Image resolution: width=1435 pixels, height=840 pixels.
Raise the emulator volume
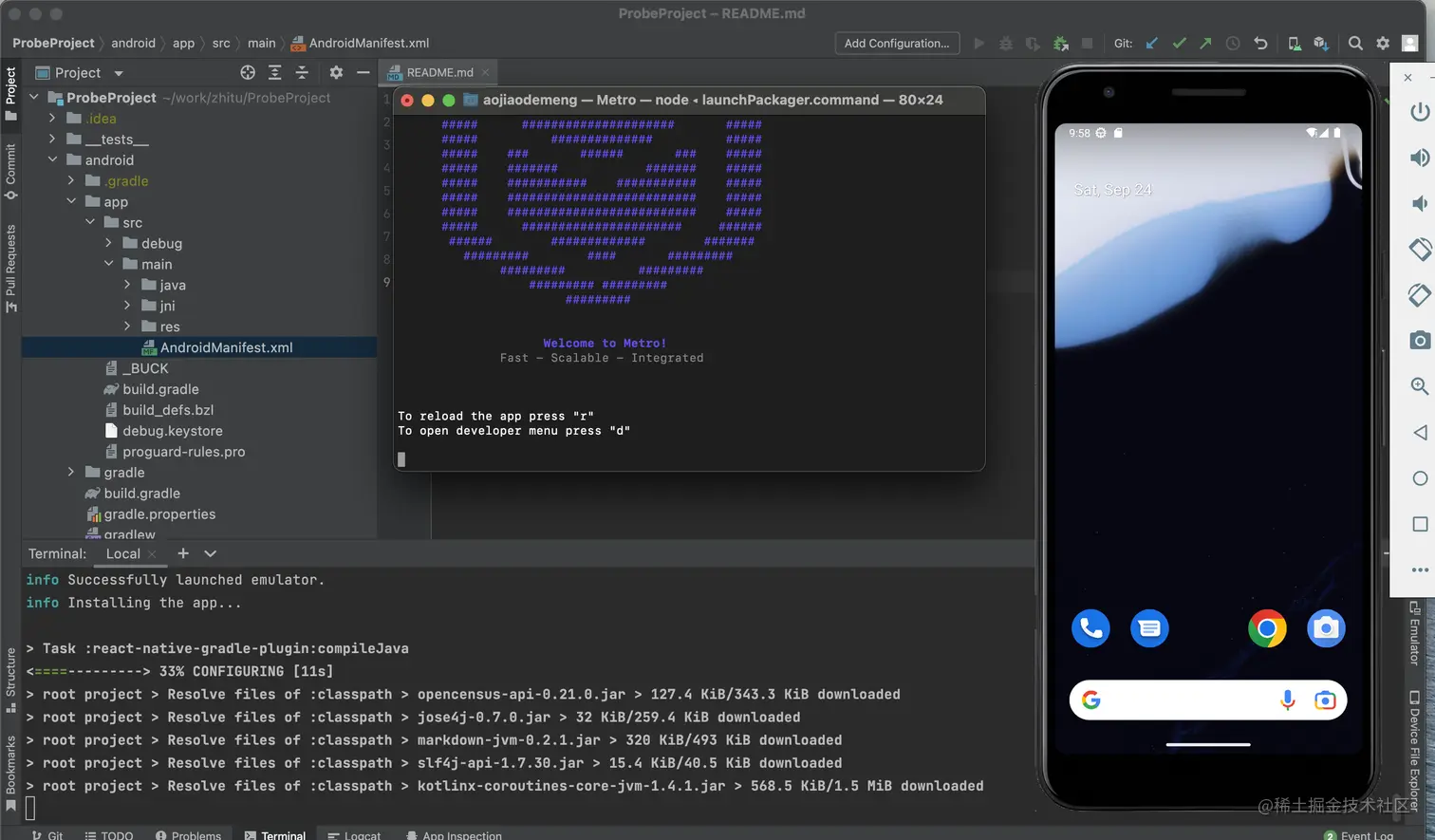coord(1420,158)
